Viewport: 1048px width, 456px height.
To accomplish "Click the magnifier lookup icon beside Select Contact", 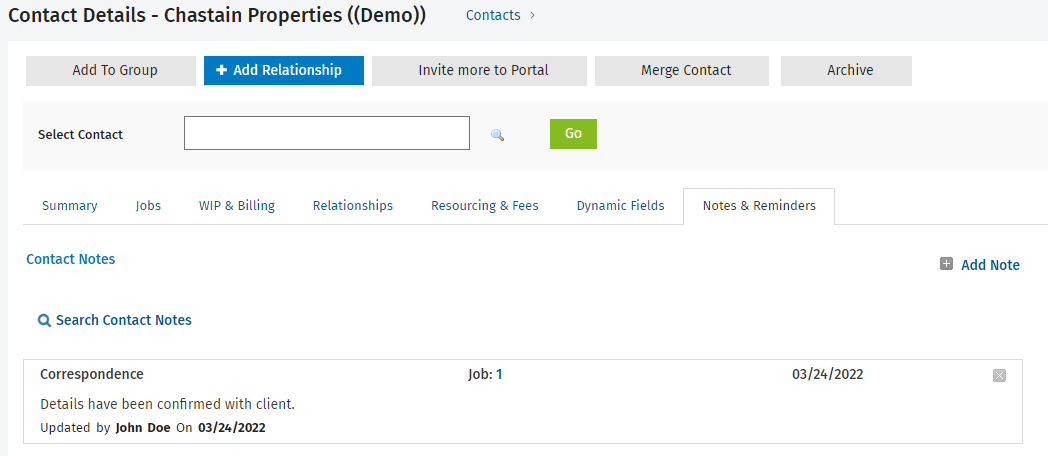I will point(497,135).
